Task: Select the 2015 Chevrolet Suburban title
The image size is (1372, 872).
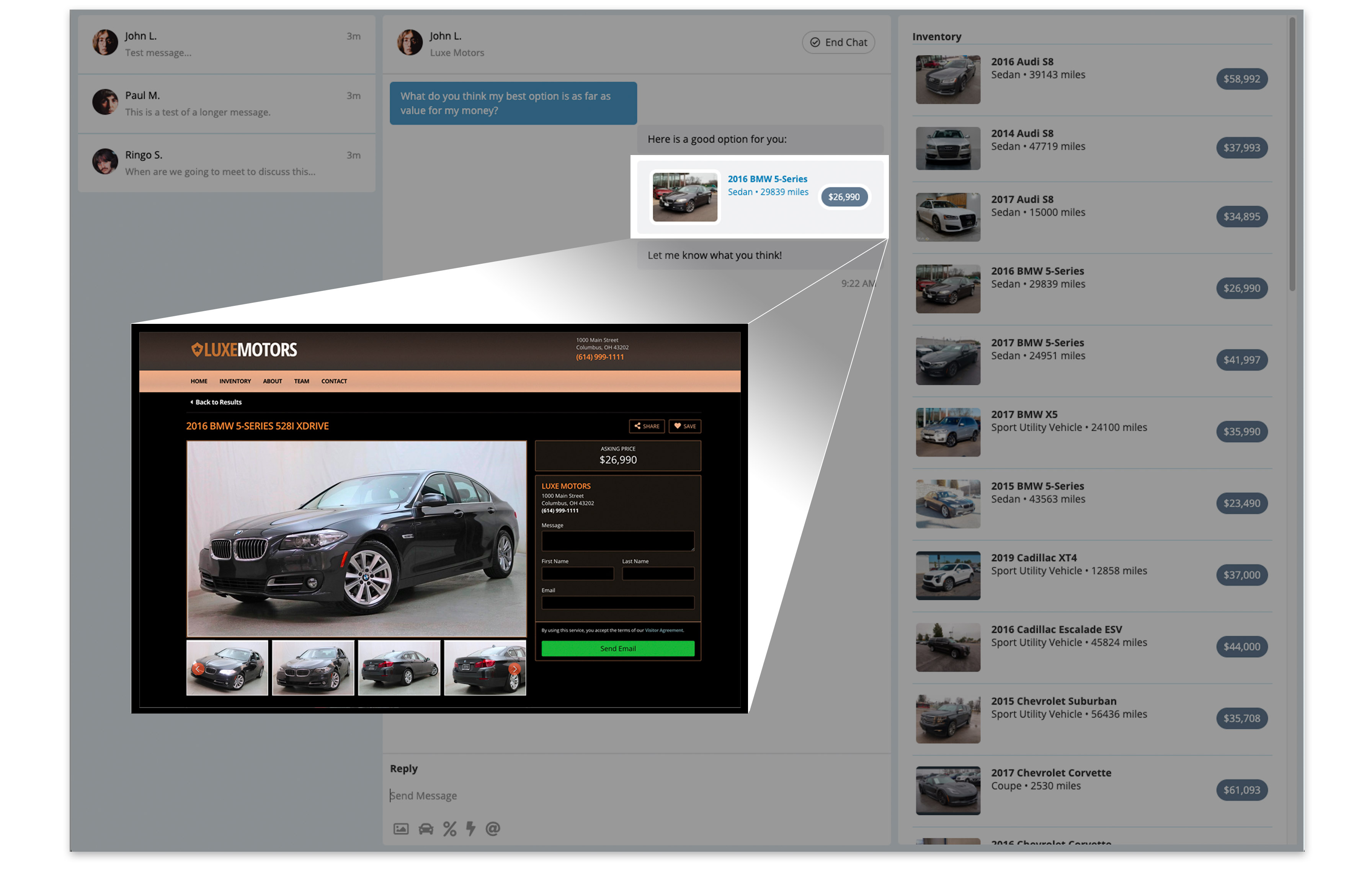Action: coord(1053,701)
